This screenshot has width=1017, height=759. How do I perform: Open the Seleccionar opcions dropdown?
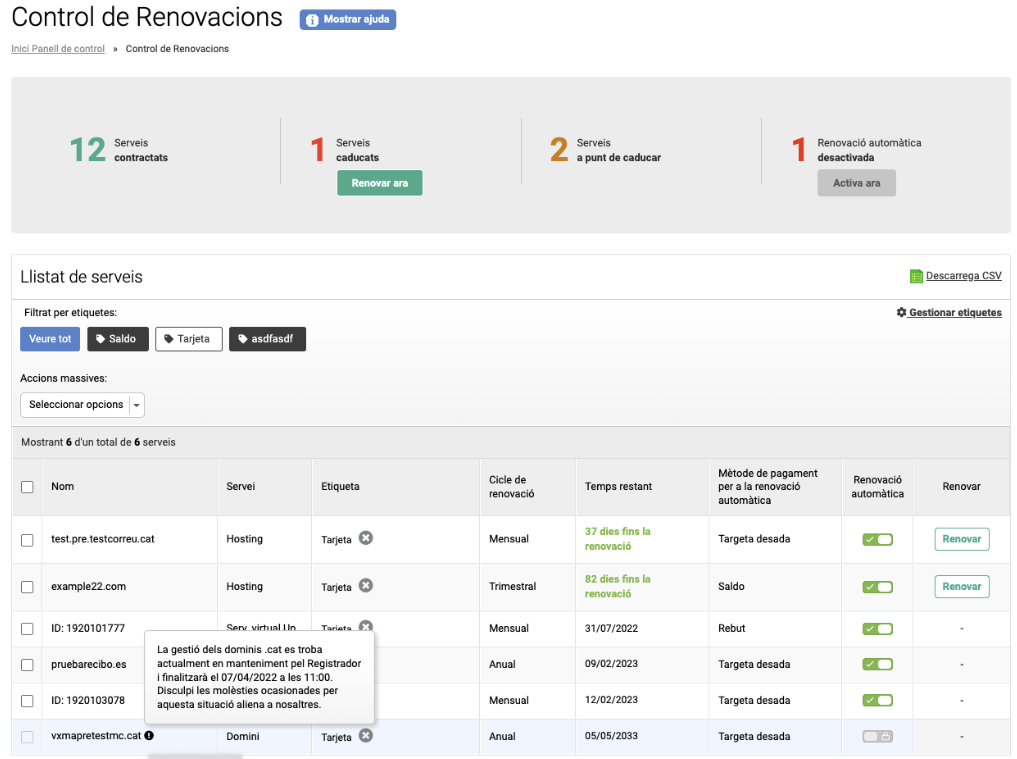point(82,405)
